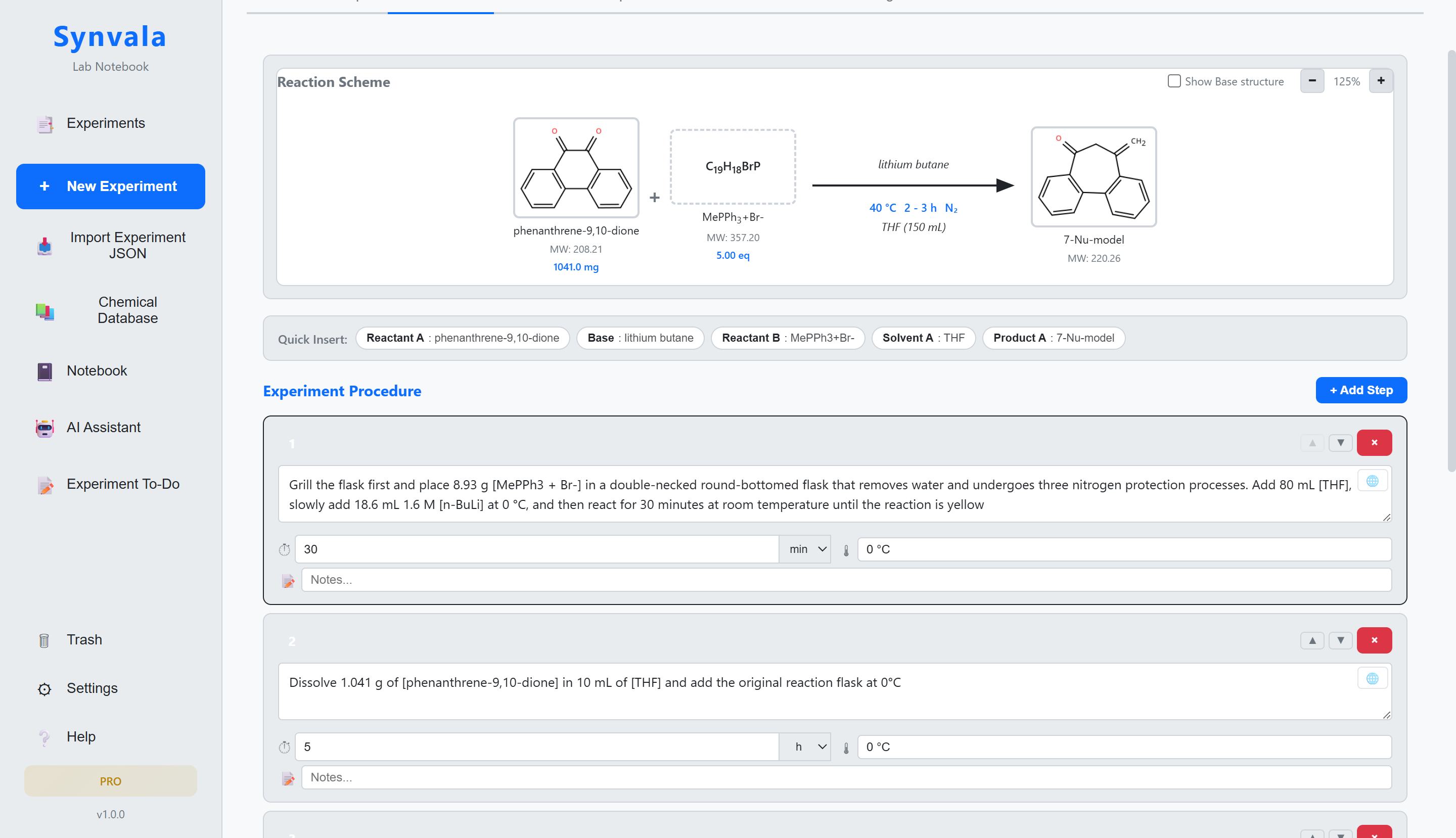
Task: Delete step 2 with red X button
Action: (1374, 640)
